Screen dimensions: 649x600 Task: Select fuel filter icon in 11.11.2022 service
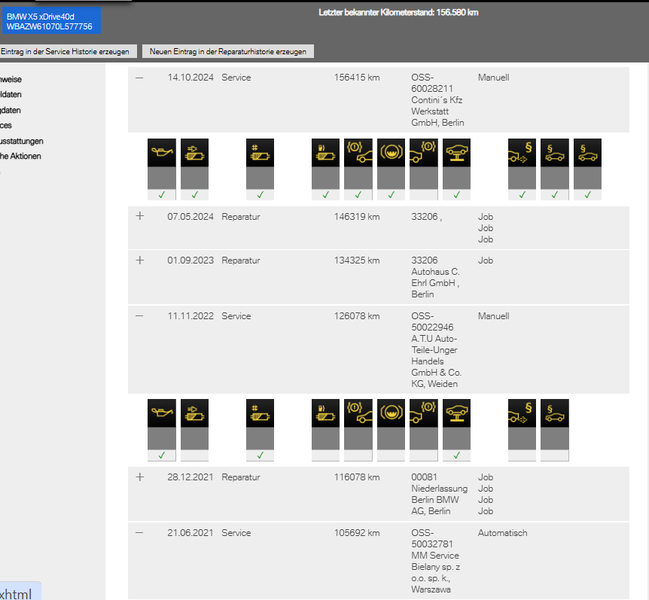(x=325, y=413)
